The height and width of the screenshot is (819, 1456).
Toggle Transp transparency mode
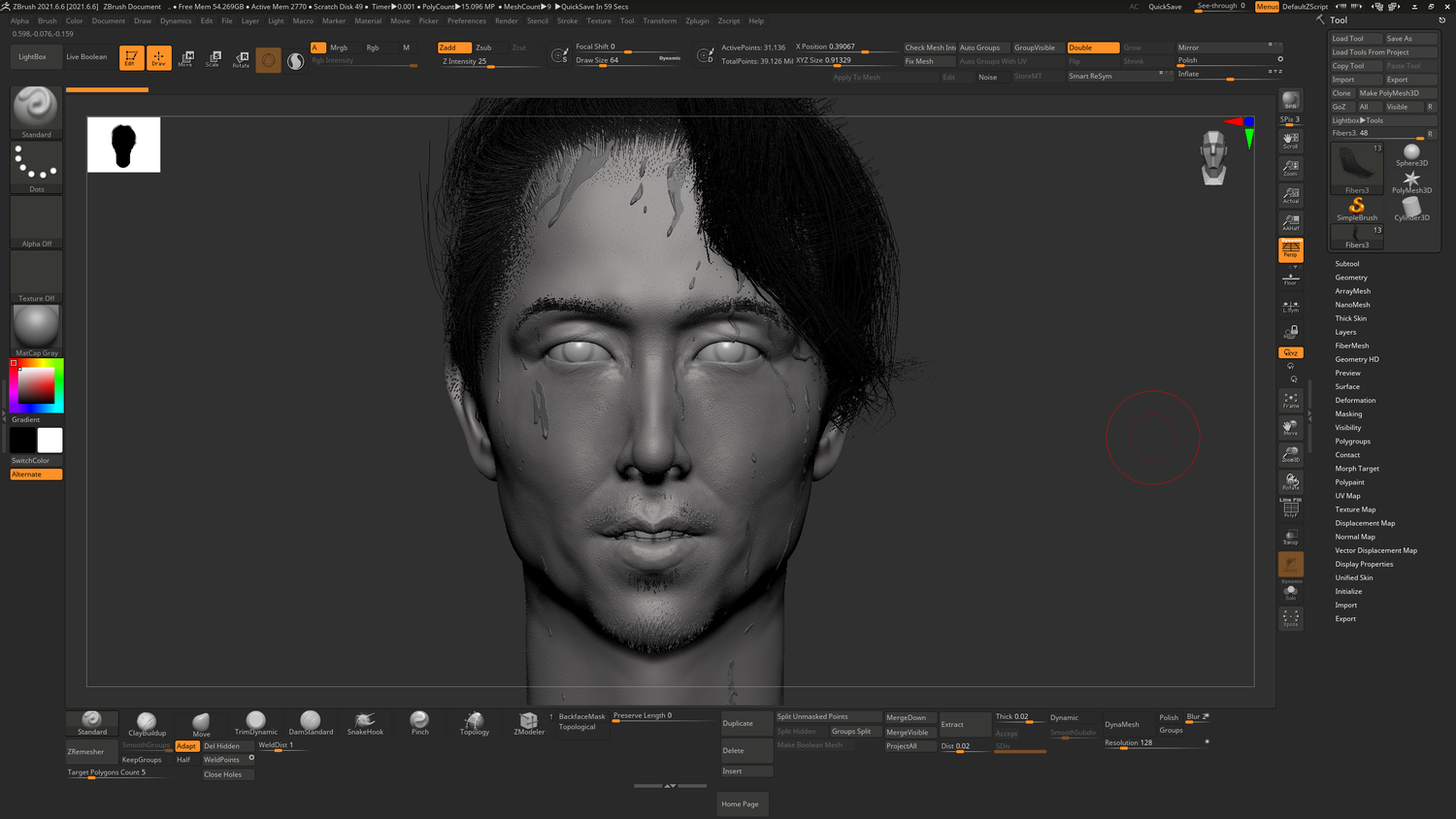point(1291,536)
